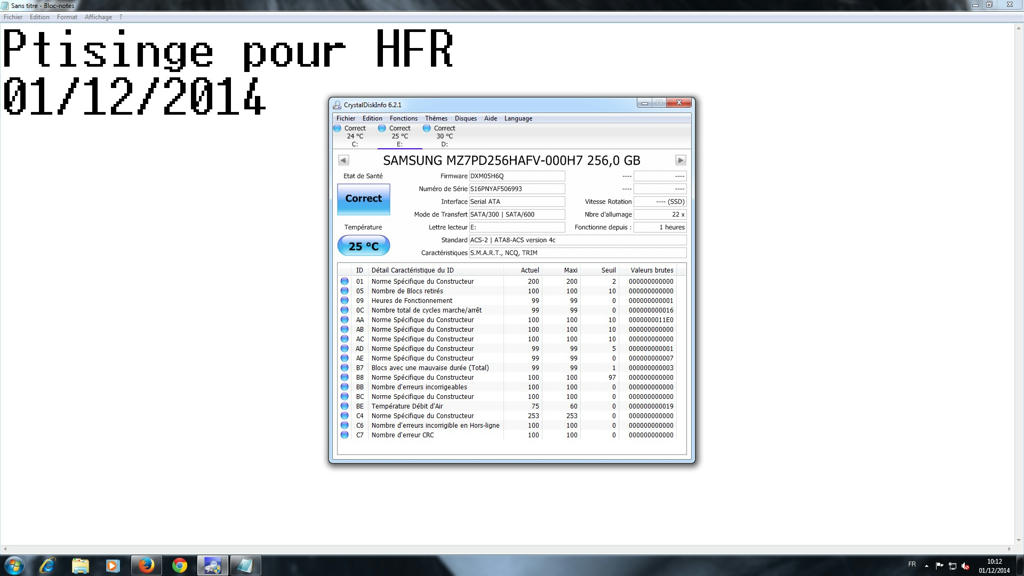Viewport: 1024px width, 576px height.
Task: Click the status icon of attribute C7
Action: coord(345,435)
